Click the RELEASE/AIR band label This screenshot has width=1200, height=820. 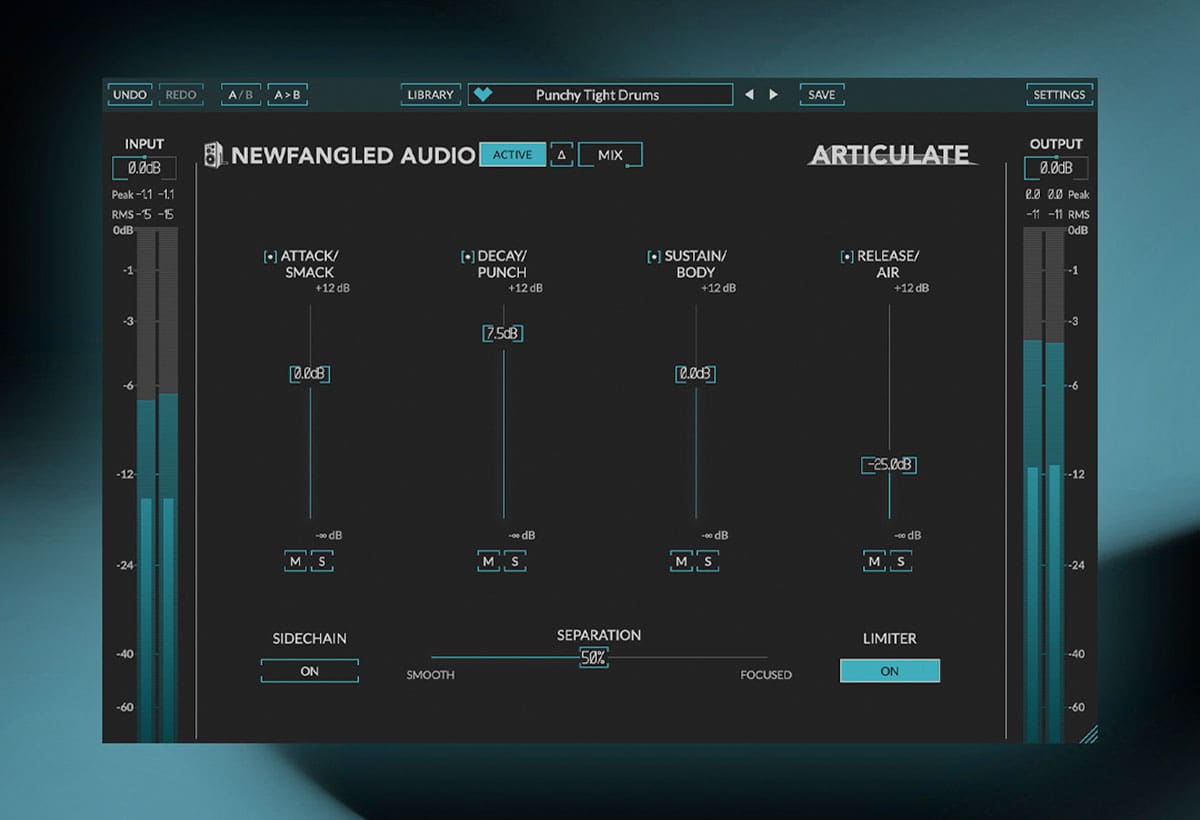[888, 264]
